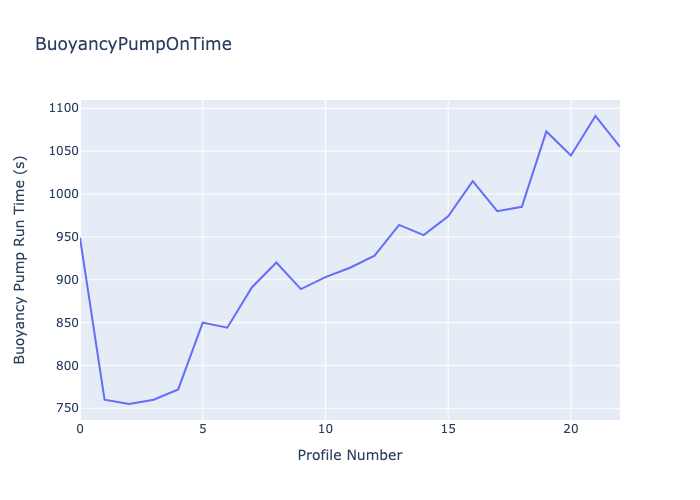Click the Buoyancy Pump Run Time y-axis title
This screenshot has width=700, height=500.
[20, 260]
